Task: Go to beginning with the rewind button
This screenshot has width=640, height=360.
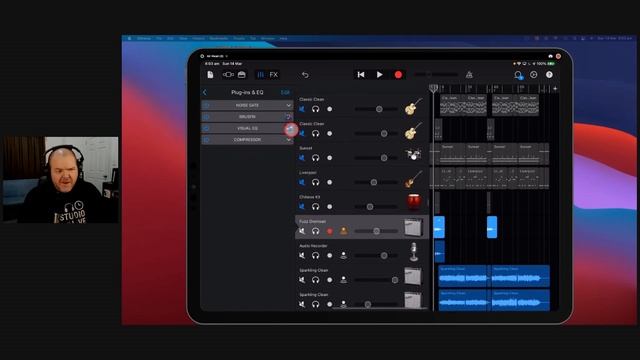Action: [361, 75]
